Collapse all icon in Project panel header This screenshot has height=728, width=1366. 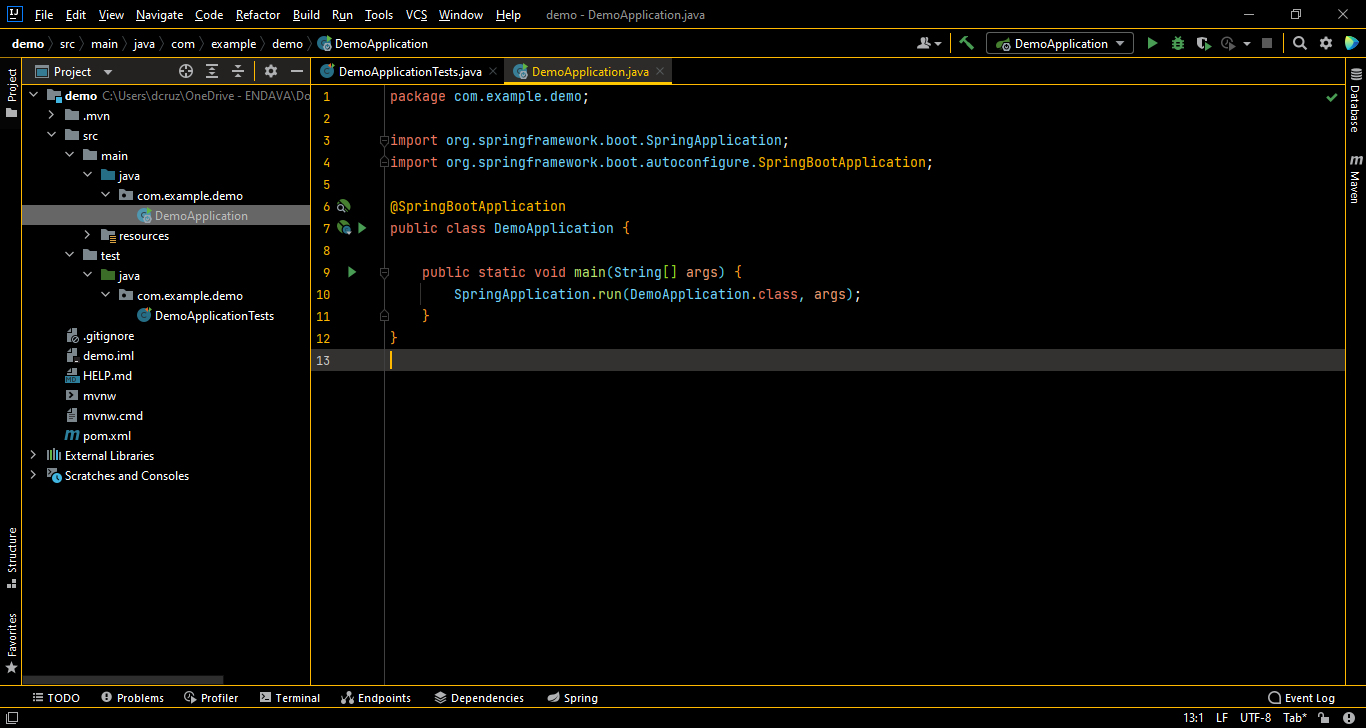238,71
